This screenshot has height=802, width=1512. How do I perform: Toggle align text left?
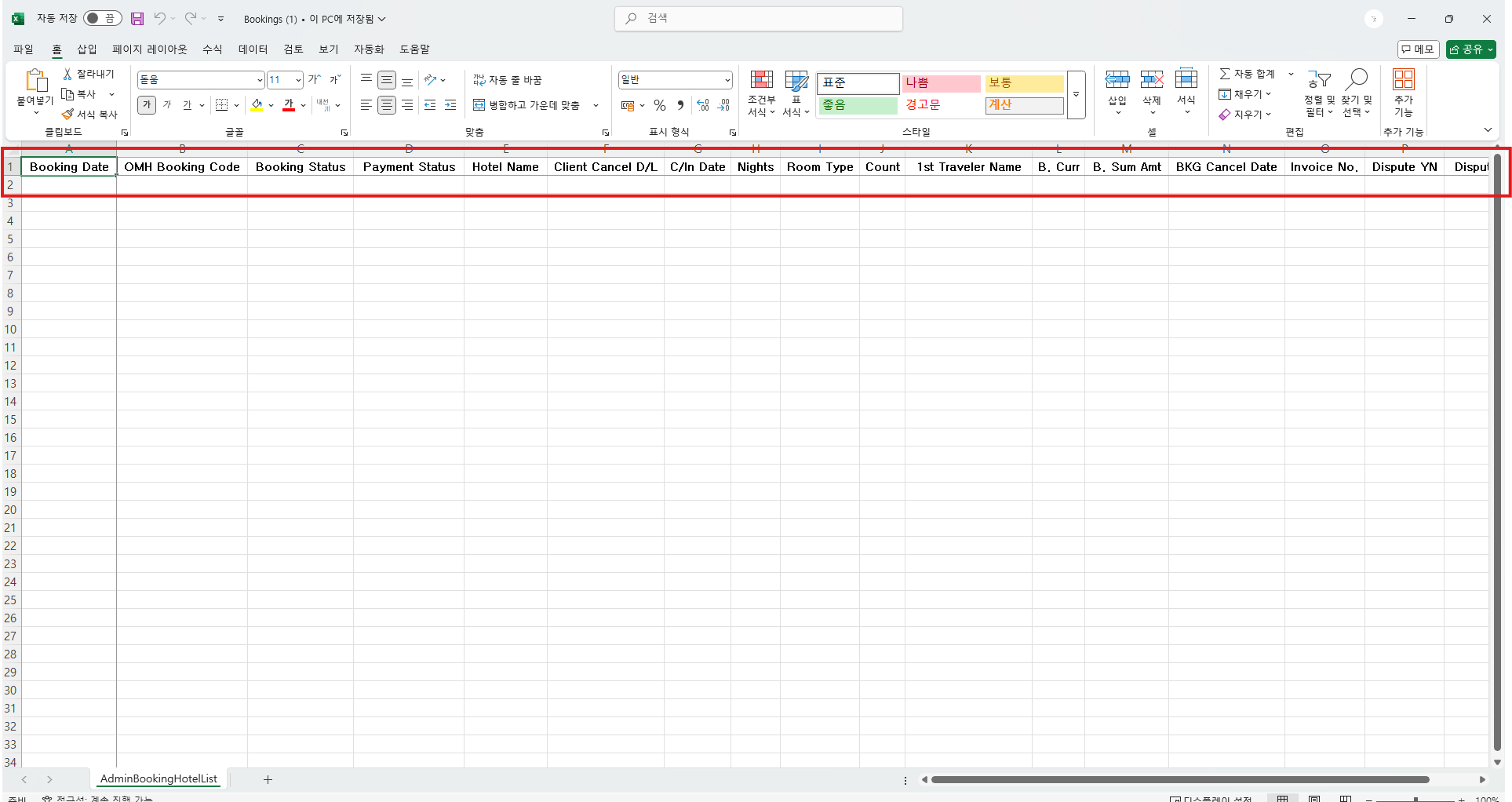(366, 105)
